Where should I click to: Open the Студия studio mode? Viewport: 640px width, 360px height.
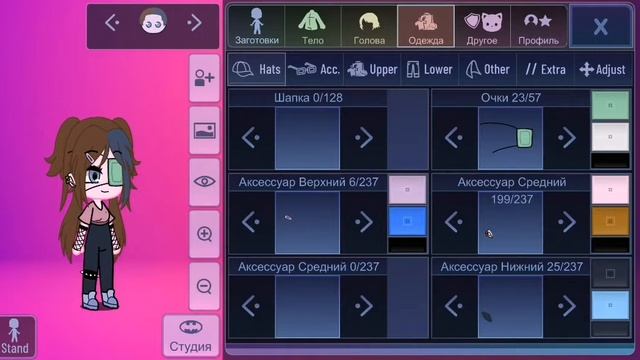pyautogui.click(x=191, y=336)
